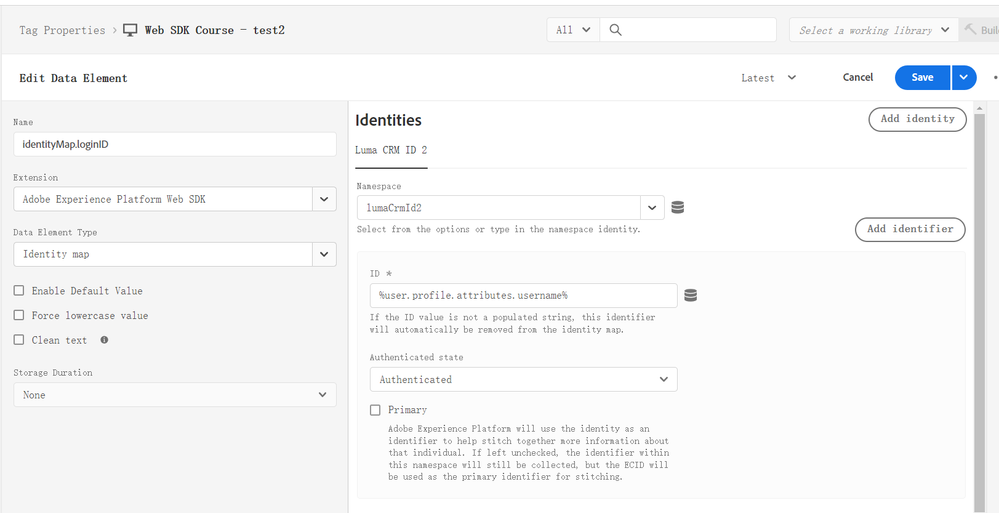Go to Tag Properties breadcrumb
The height and width of the screenshot is (513, 999).
coord(62,30)
